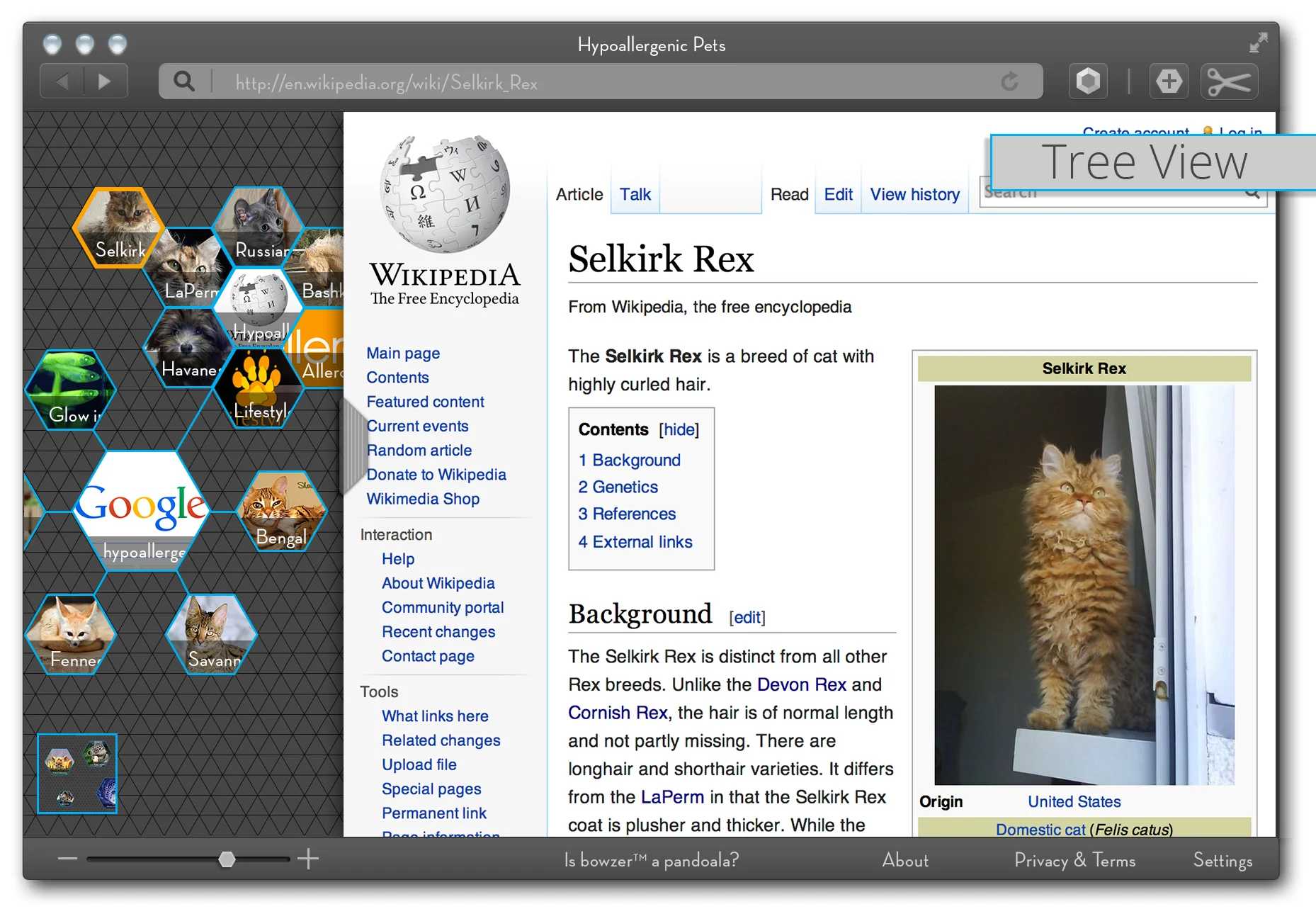The width and height of the screenshot is (1316, 909).
Task: Select the Bengal cat hexagon node
Action: point(282,512)
